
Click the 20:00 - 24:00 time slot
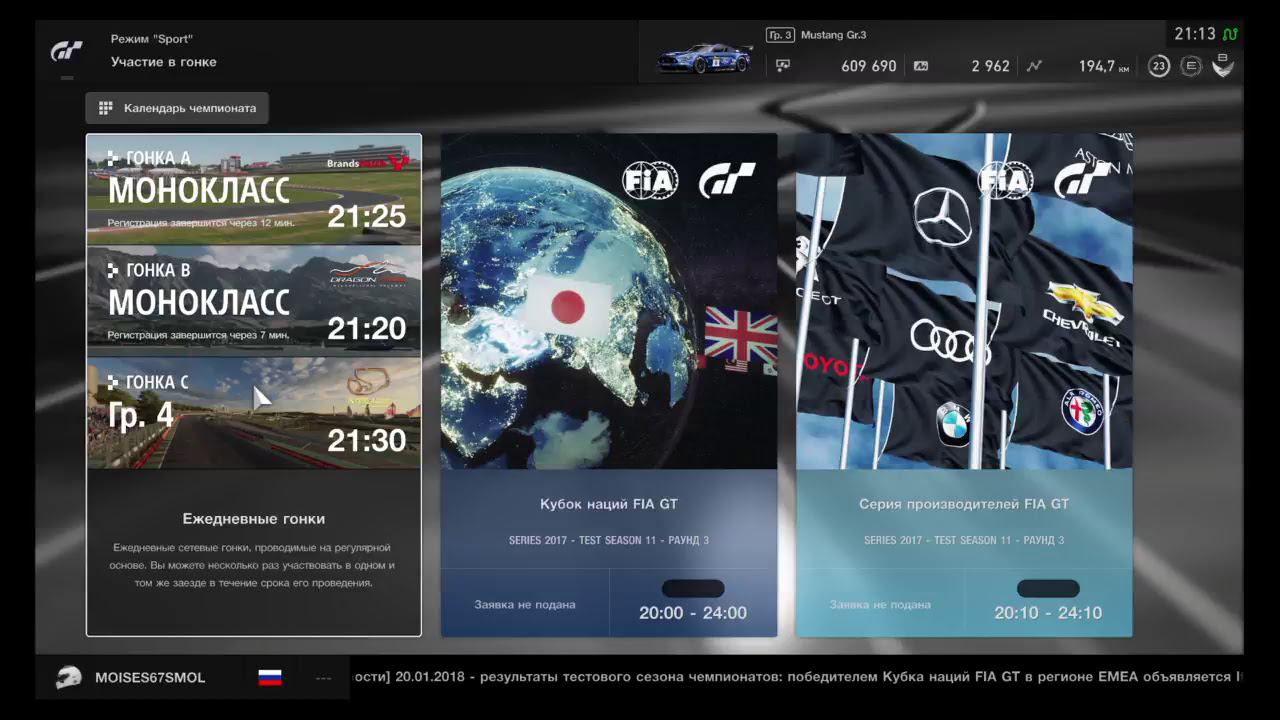[x=693, y=613]
